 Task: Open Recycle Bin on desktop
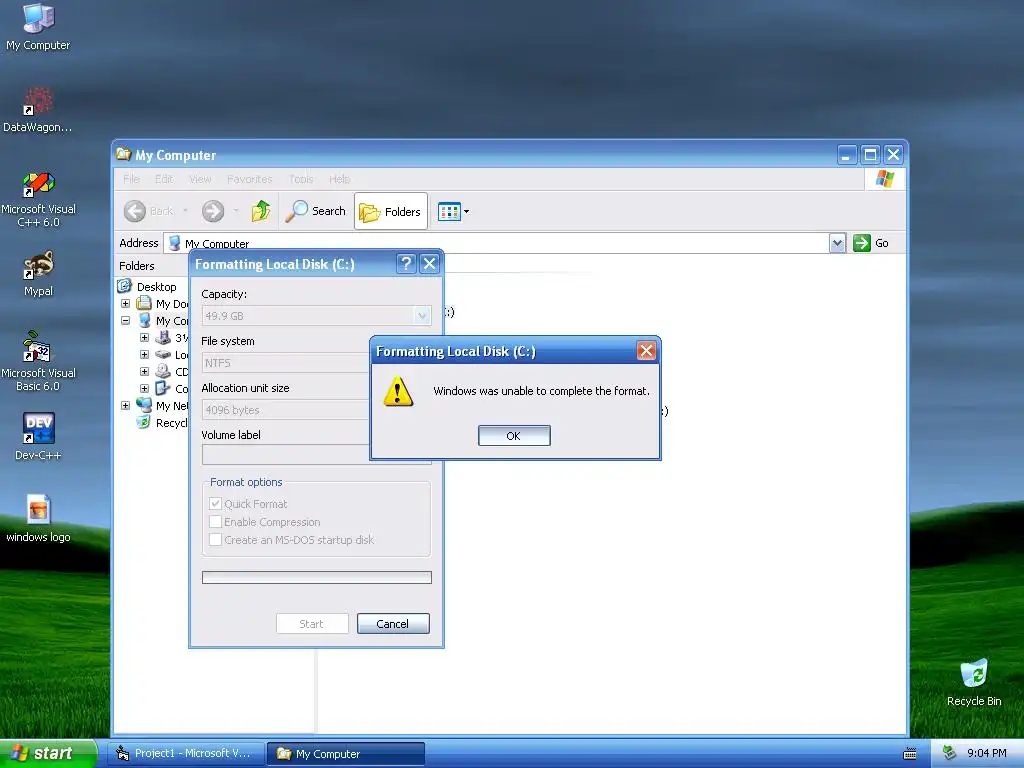point(974,682)
